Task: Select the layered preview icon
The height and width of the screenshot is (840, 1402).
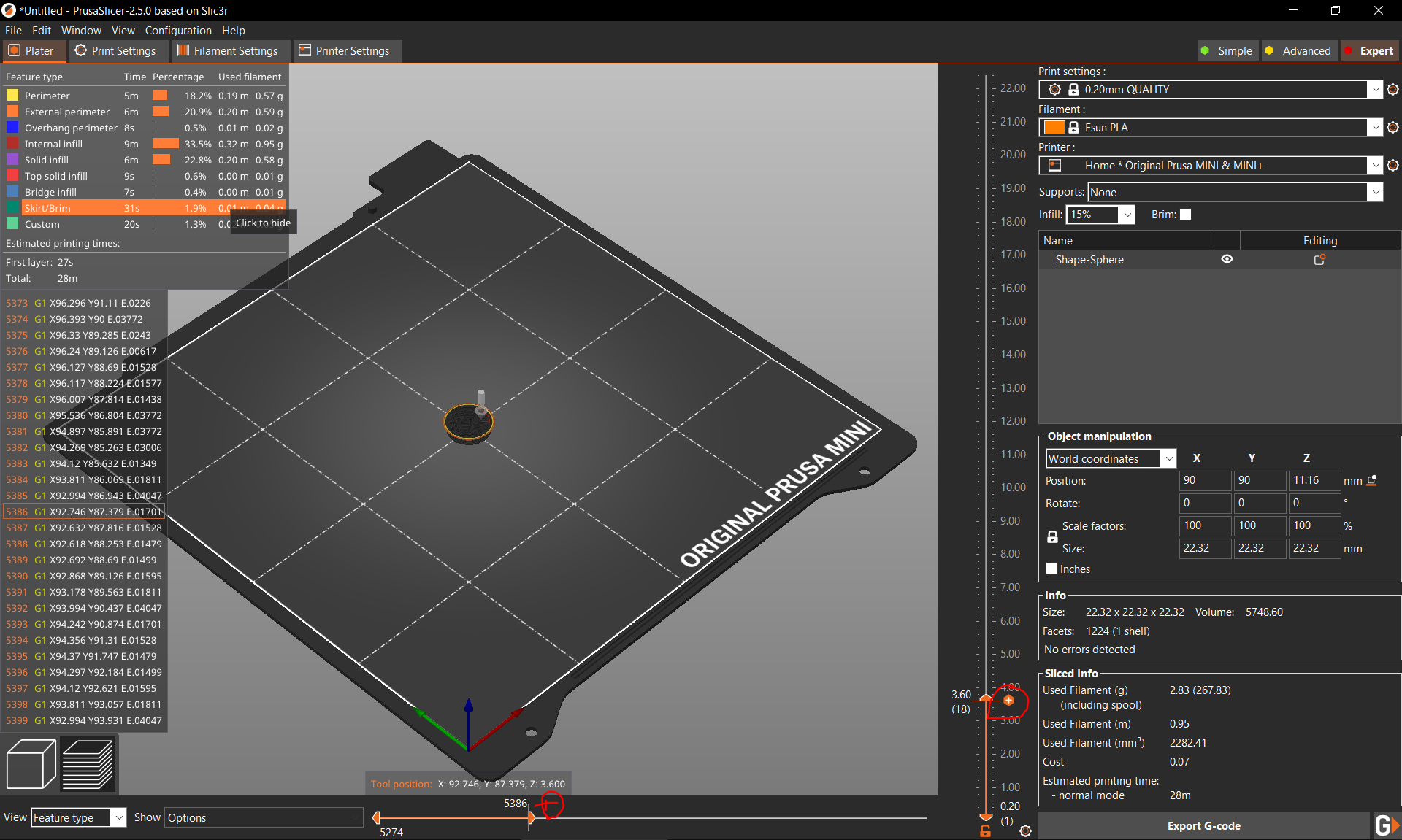Action: [x=87, y=764]
